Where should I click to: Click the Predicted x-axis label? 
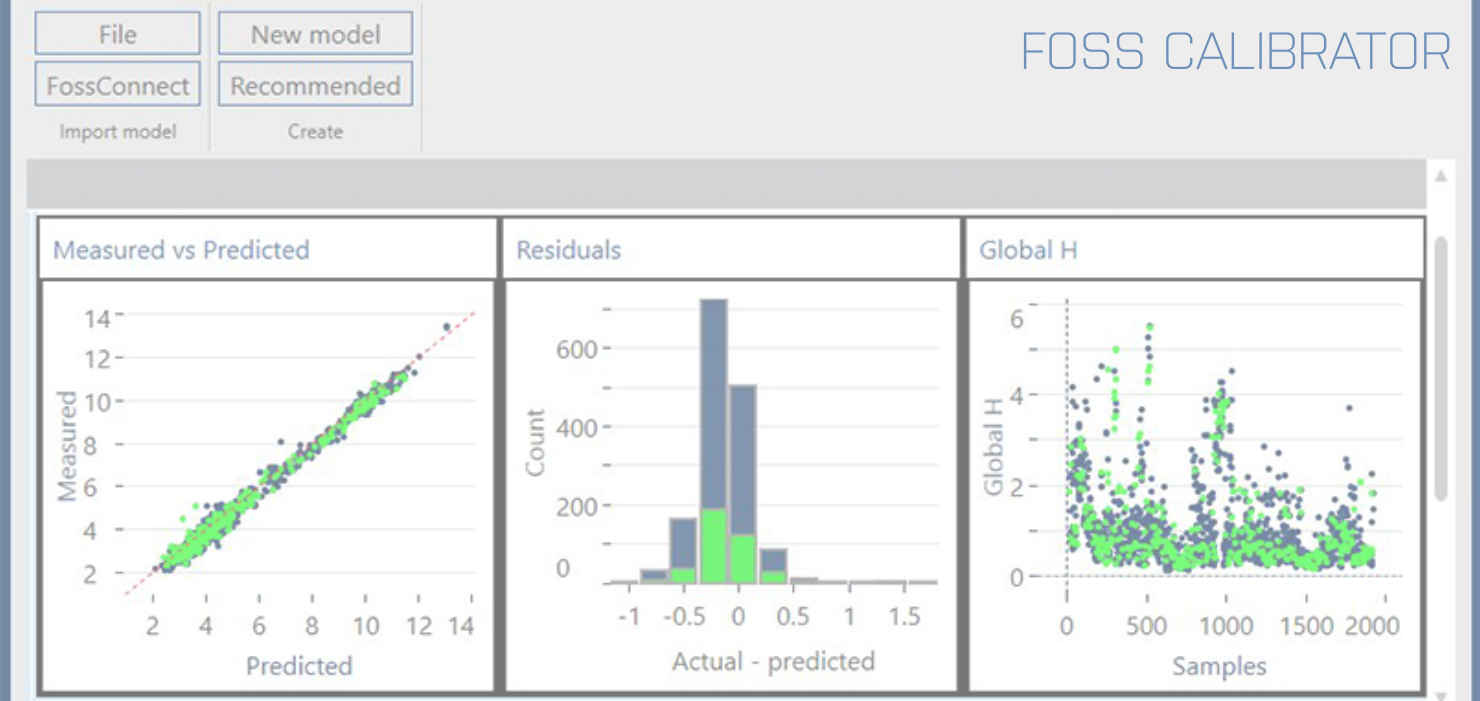point(299,666)
